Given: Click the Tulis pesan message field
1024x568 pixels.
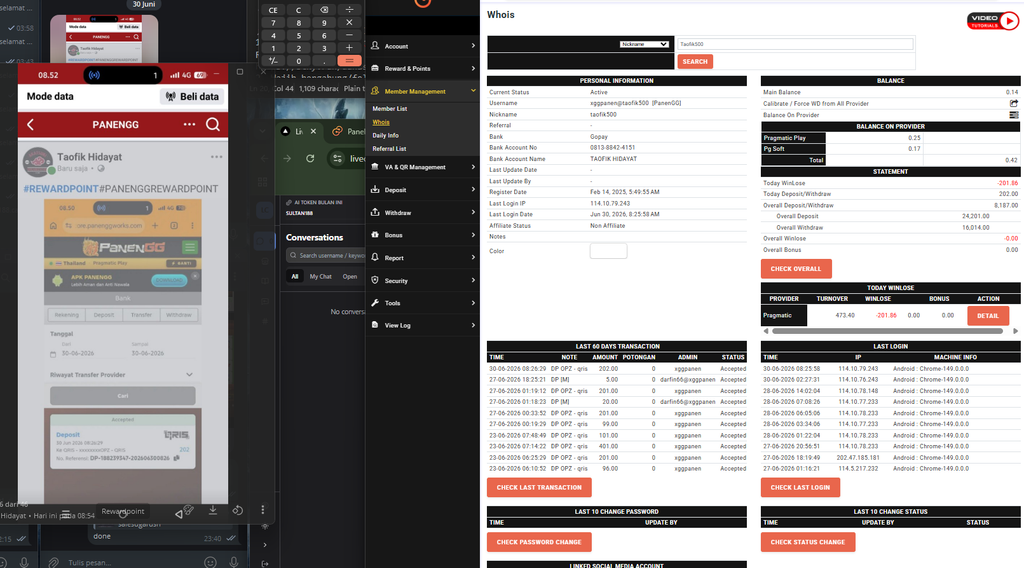Looking at the screenshot, I should [x=131, y=562].
